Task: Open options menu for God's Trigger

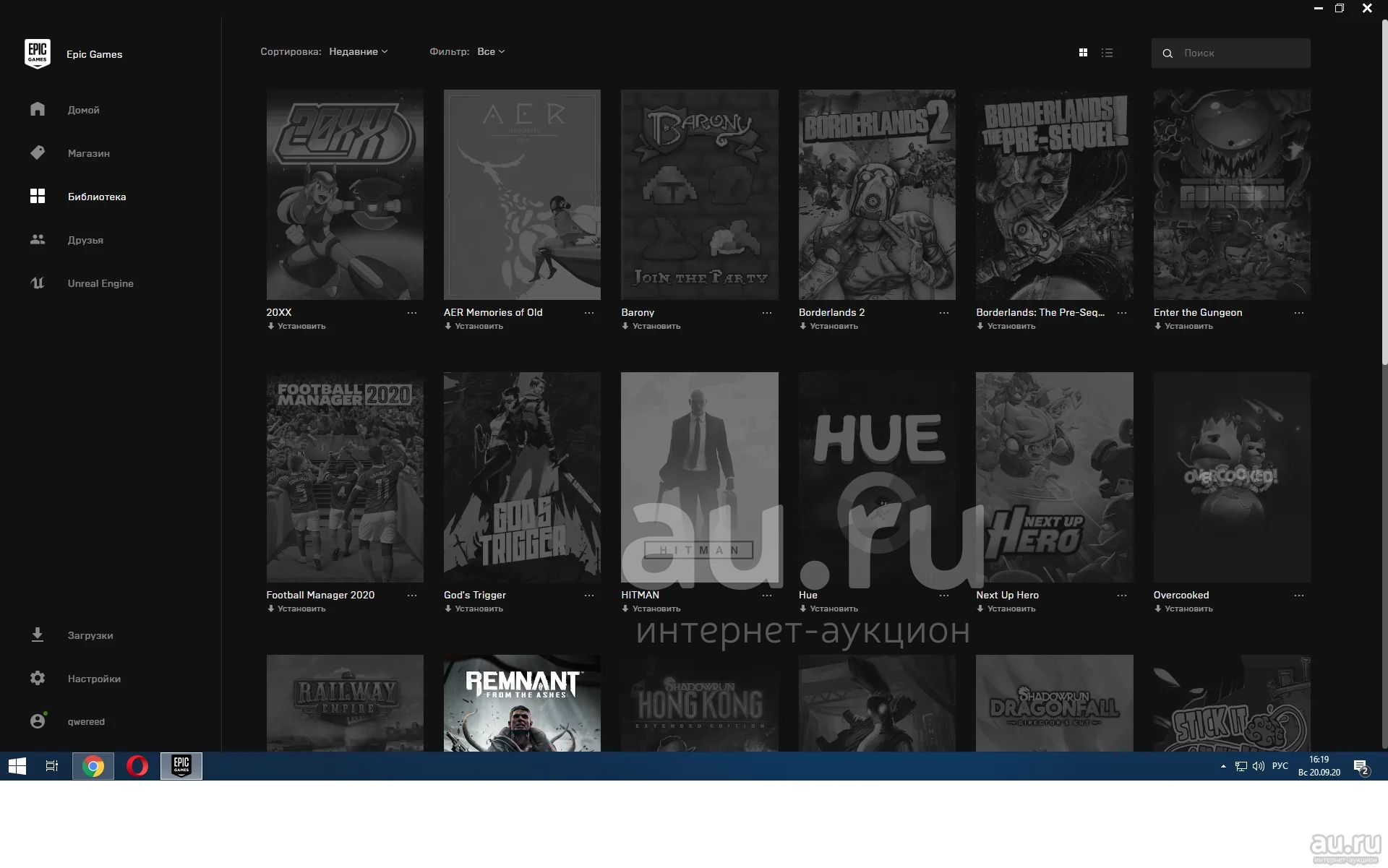Action: point(589,596)
